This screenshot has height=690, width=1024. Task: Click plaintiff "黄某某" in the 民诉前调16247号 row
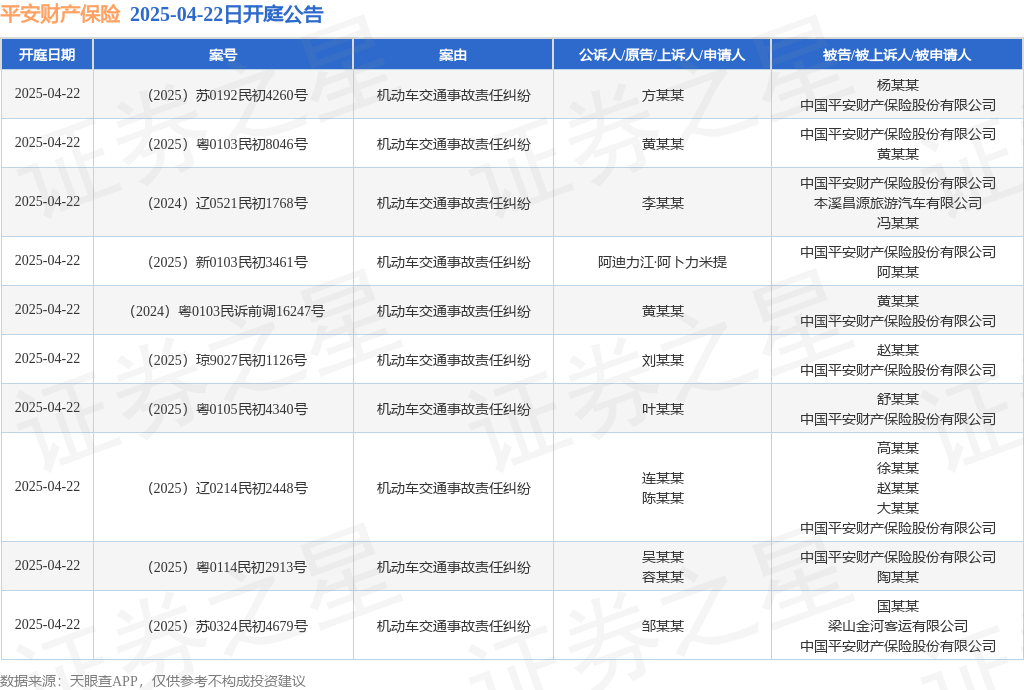coord(663,311)
